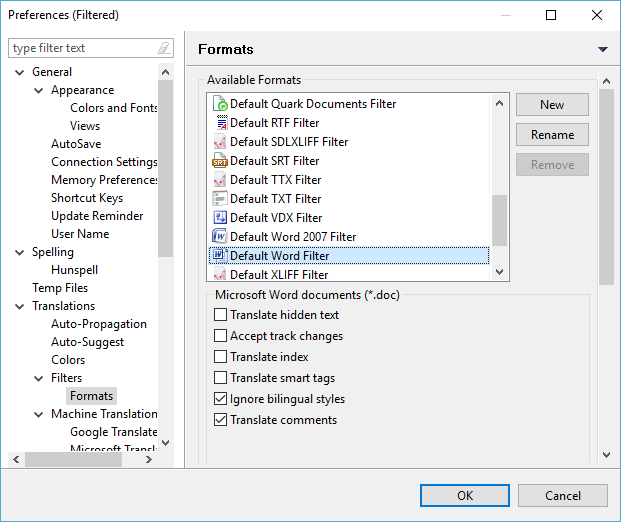Click right panel scroll down arrow
Screen dimensions: 621x522
[606, 455]
